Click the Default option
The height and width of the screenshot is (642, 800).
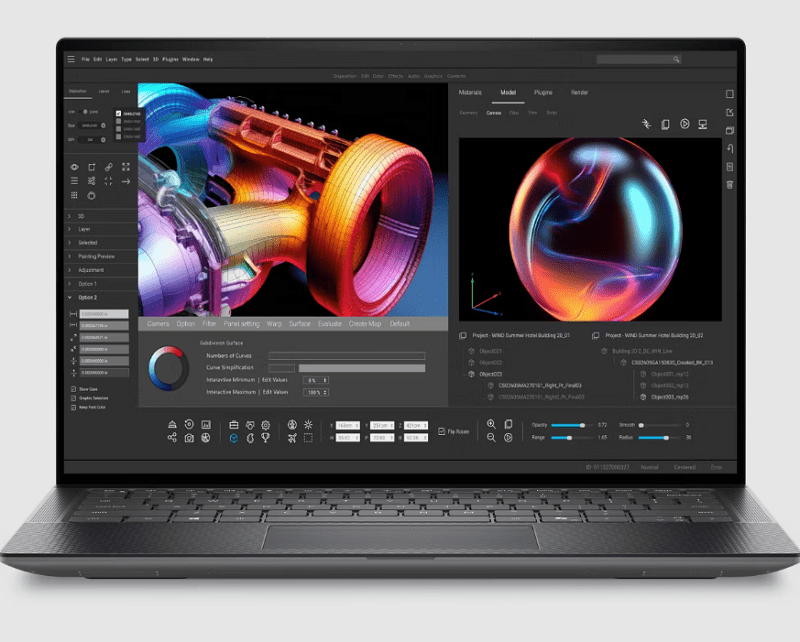click(x=399, y=324)
